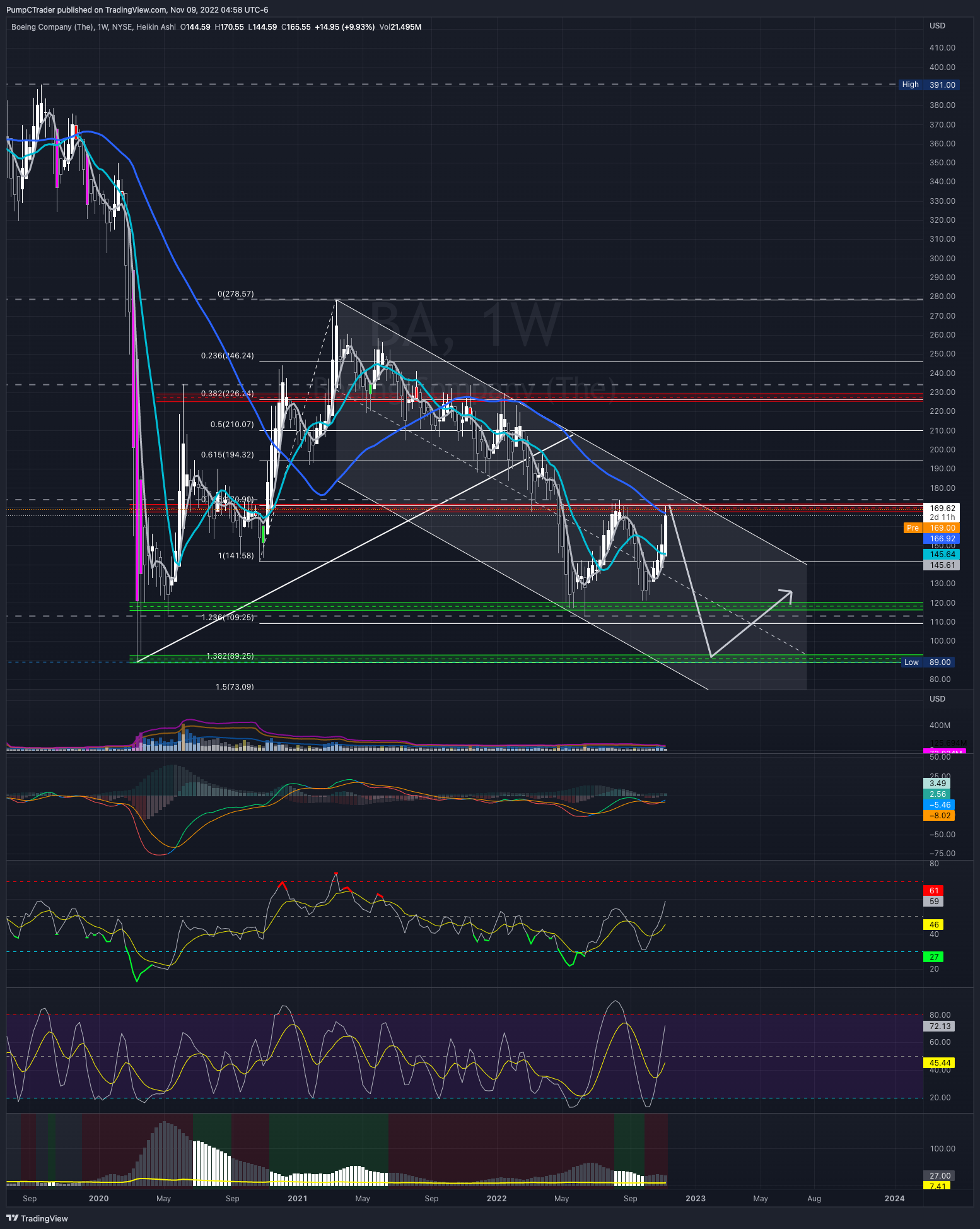Click the Low 89.00 price tag
980x1229 pixels.
[x=928, y=662]
